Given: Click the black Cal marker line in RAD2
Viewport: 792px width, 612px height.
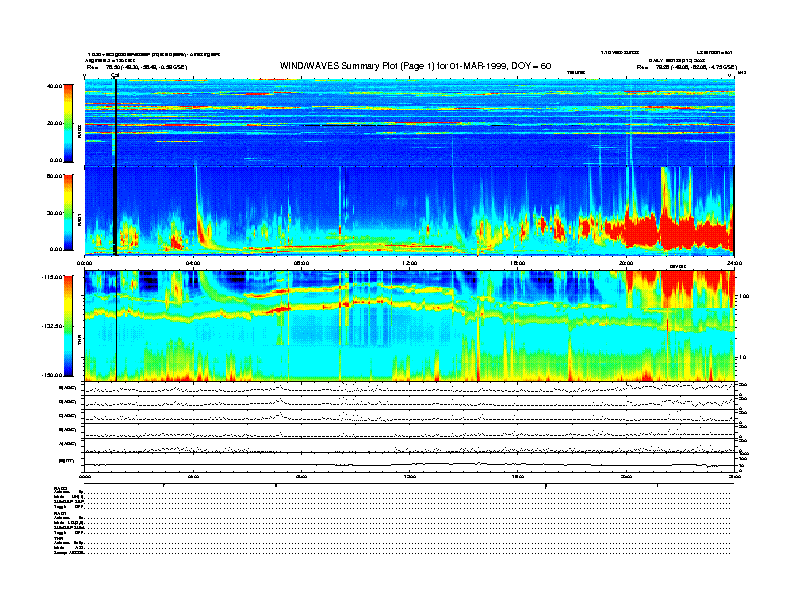Looking at the screenshot, I should coord(116,120).
